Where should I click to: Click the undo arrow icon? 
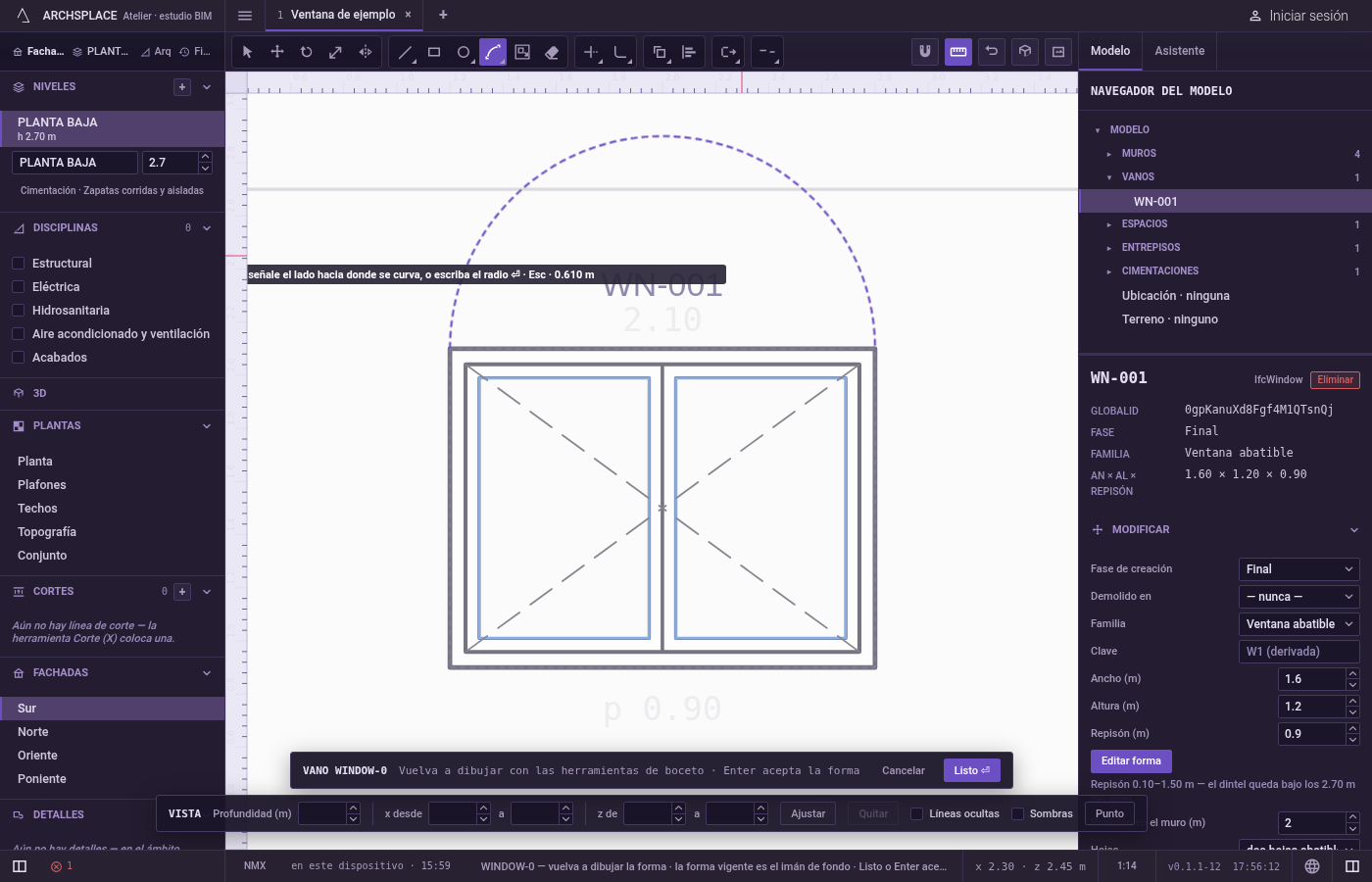pos(992,52)
